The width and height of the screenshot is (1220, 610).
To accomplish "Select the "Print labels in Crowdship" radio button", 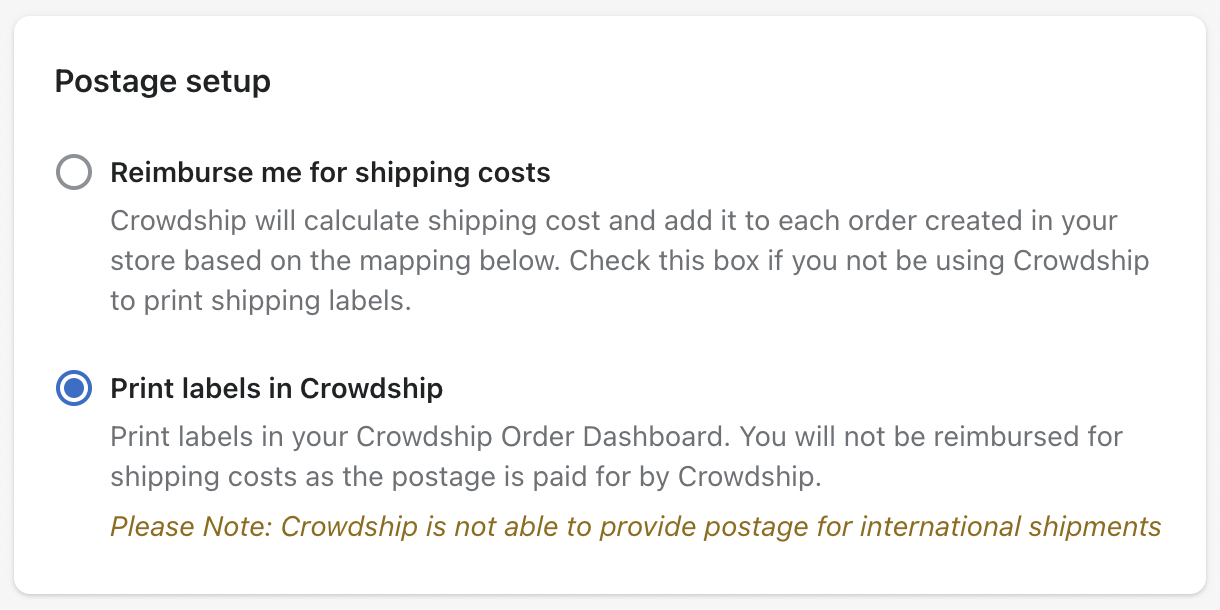I will click(x=73, y=389).
